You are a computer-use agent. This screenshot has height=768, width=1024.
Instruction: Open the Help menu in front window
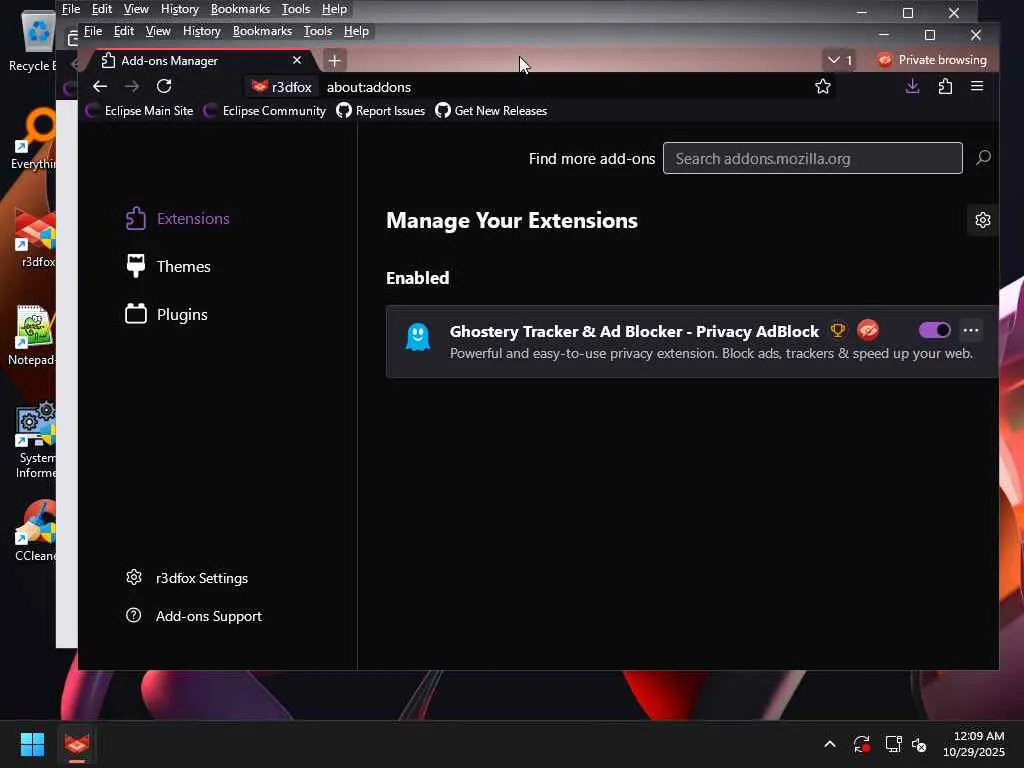tap(356, 31)
